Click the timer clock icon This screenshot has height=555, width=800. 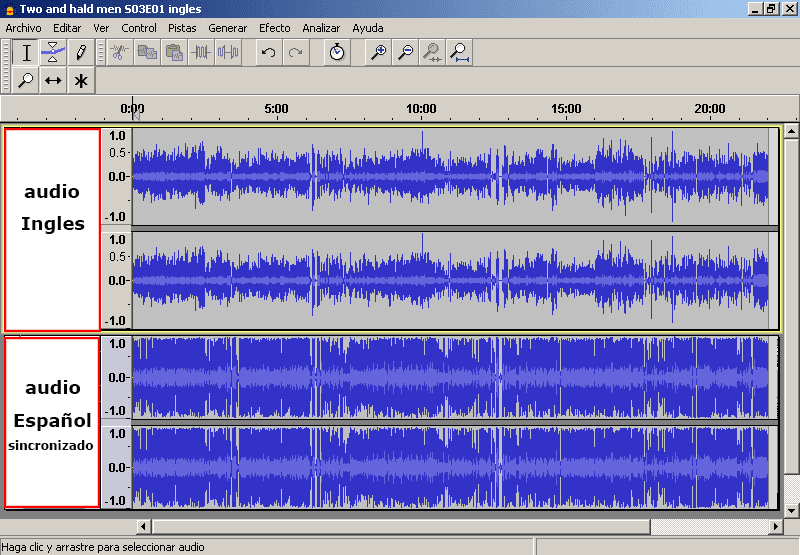[x=337, y=53]
